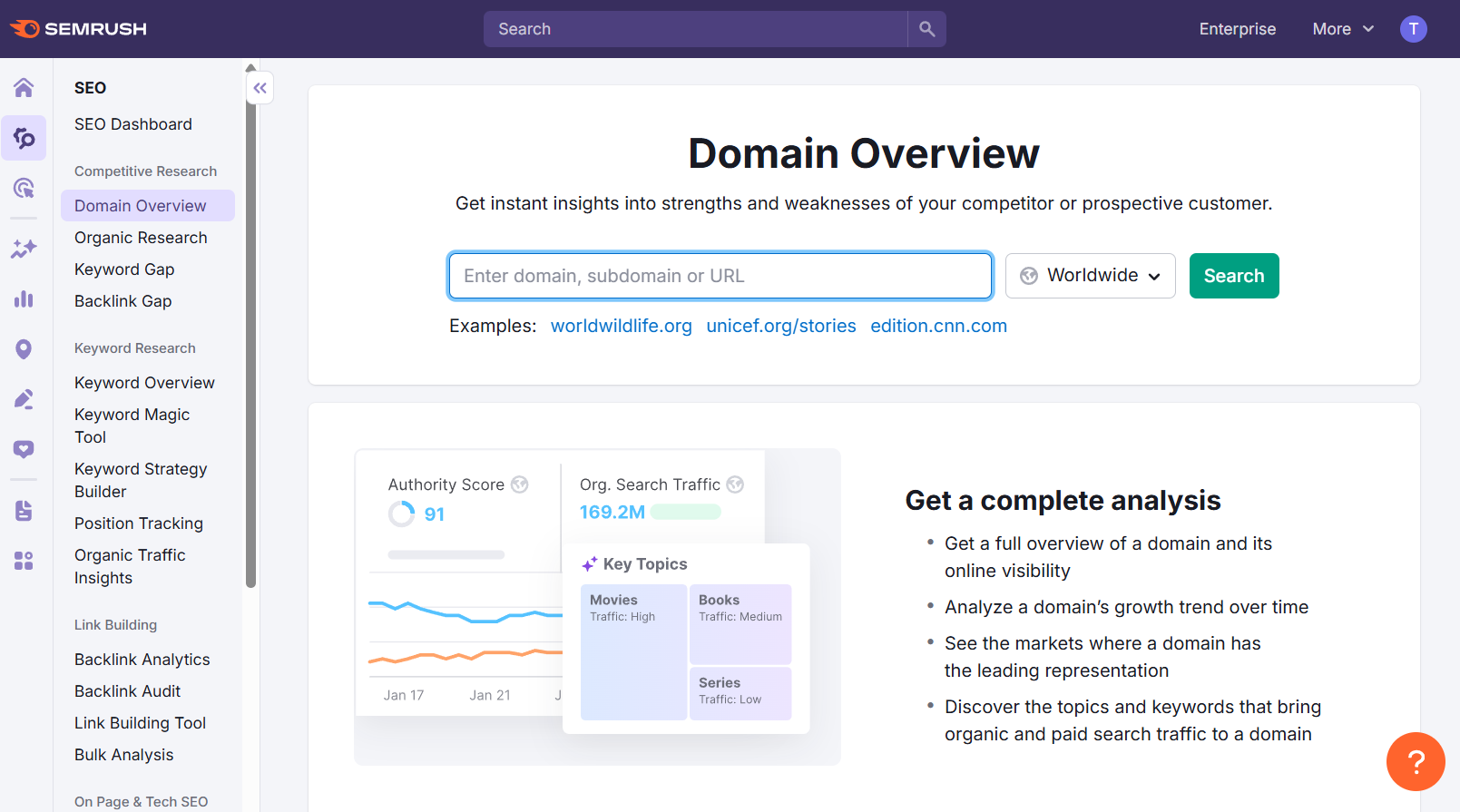This screenshot has width=1460, height=812.
Task: Open the More dropdown in header
Action: coord(1343,29)
